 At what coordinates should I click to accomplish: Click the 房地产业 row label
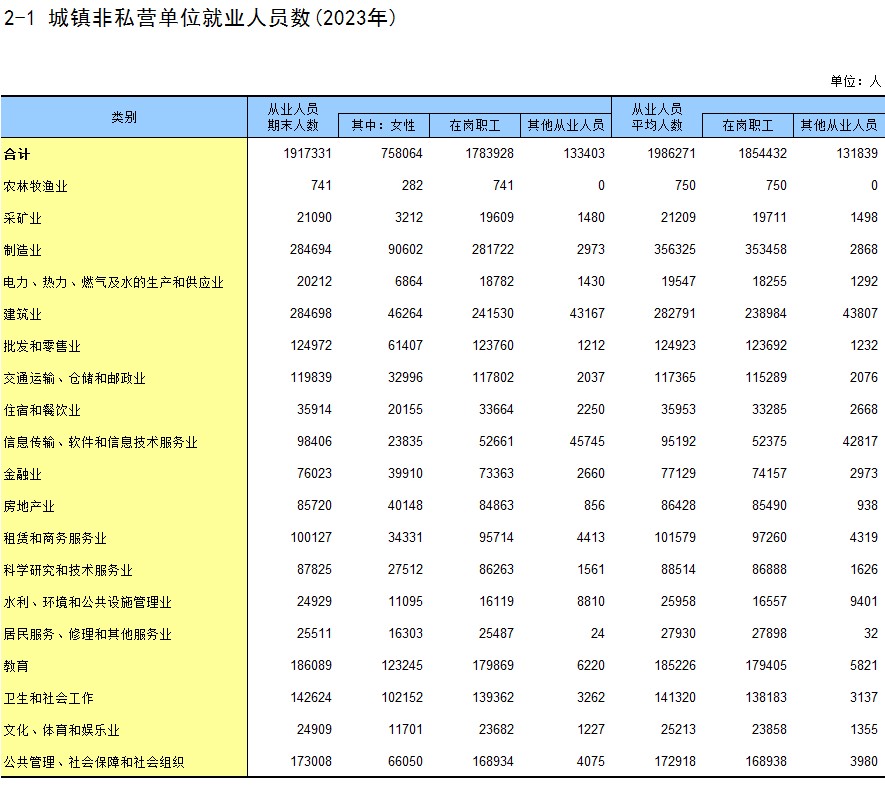point(30,506)
